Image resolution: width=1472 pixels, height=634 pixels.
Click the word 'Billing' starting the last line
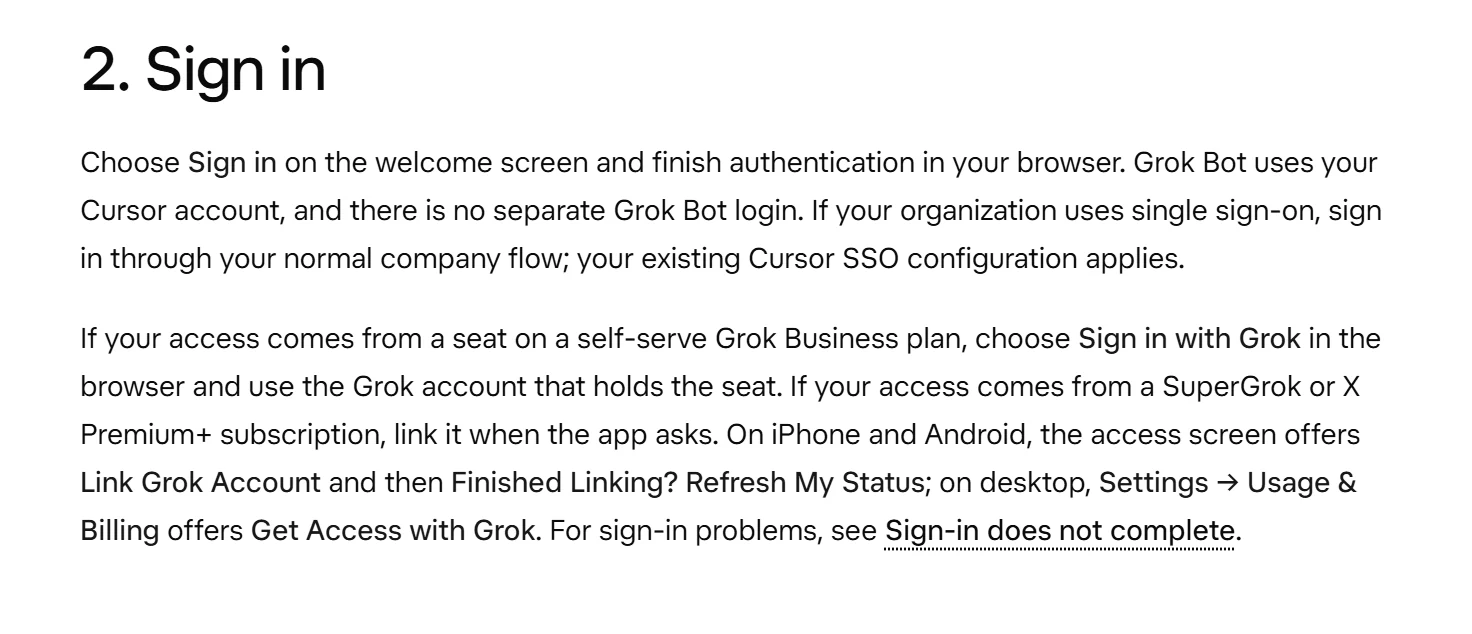coord(120,531)
